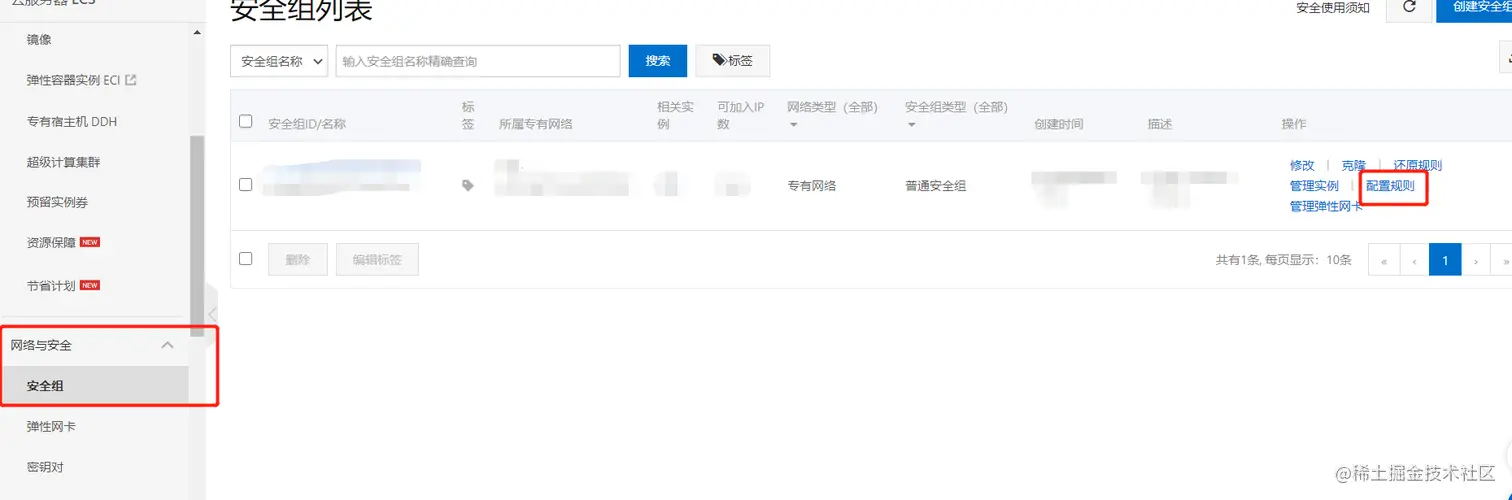The width and height of the screenshot is (1512, 500).
Task: Open 节省计划 in the sidebar
Action: (x=51, y=285)
